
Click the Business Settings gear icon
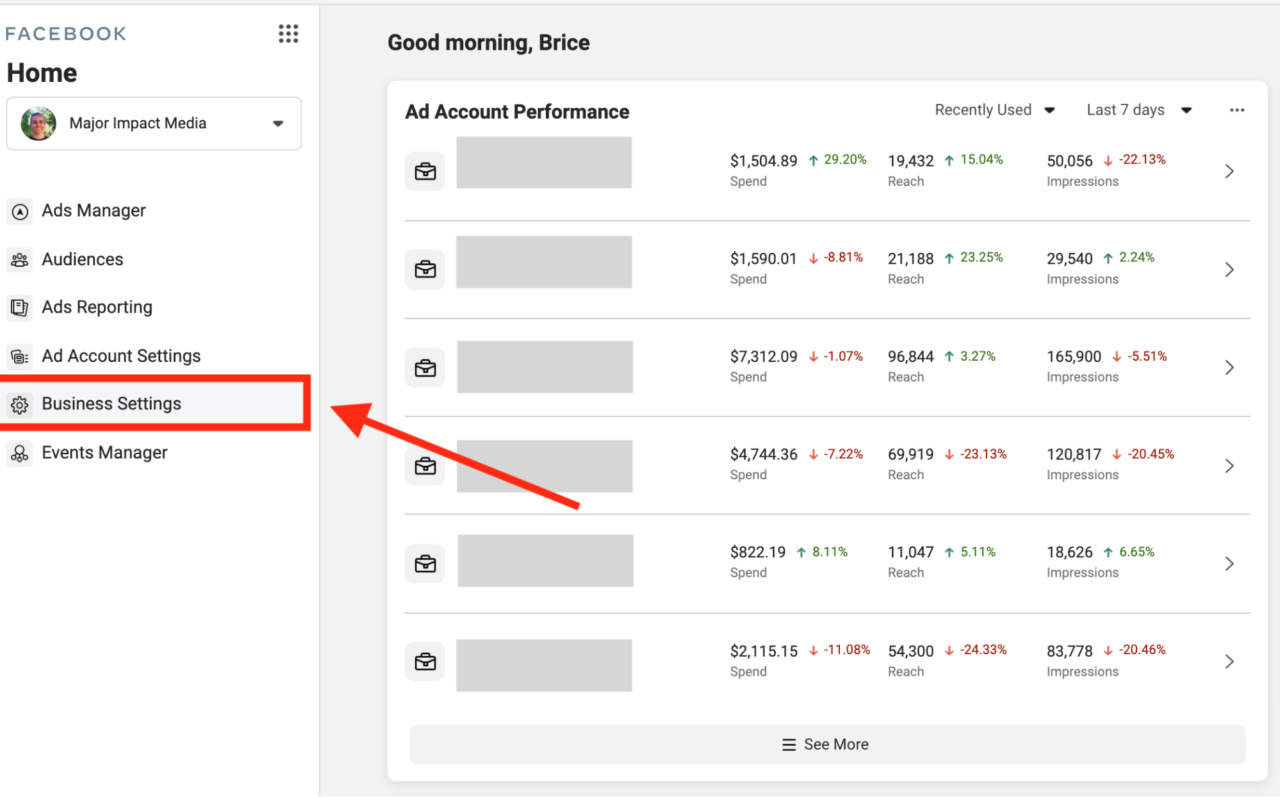tap(19, 405)
